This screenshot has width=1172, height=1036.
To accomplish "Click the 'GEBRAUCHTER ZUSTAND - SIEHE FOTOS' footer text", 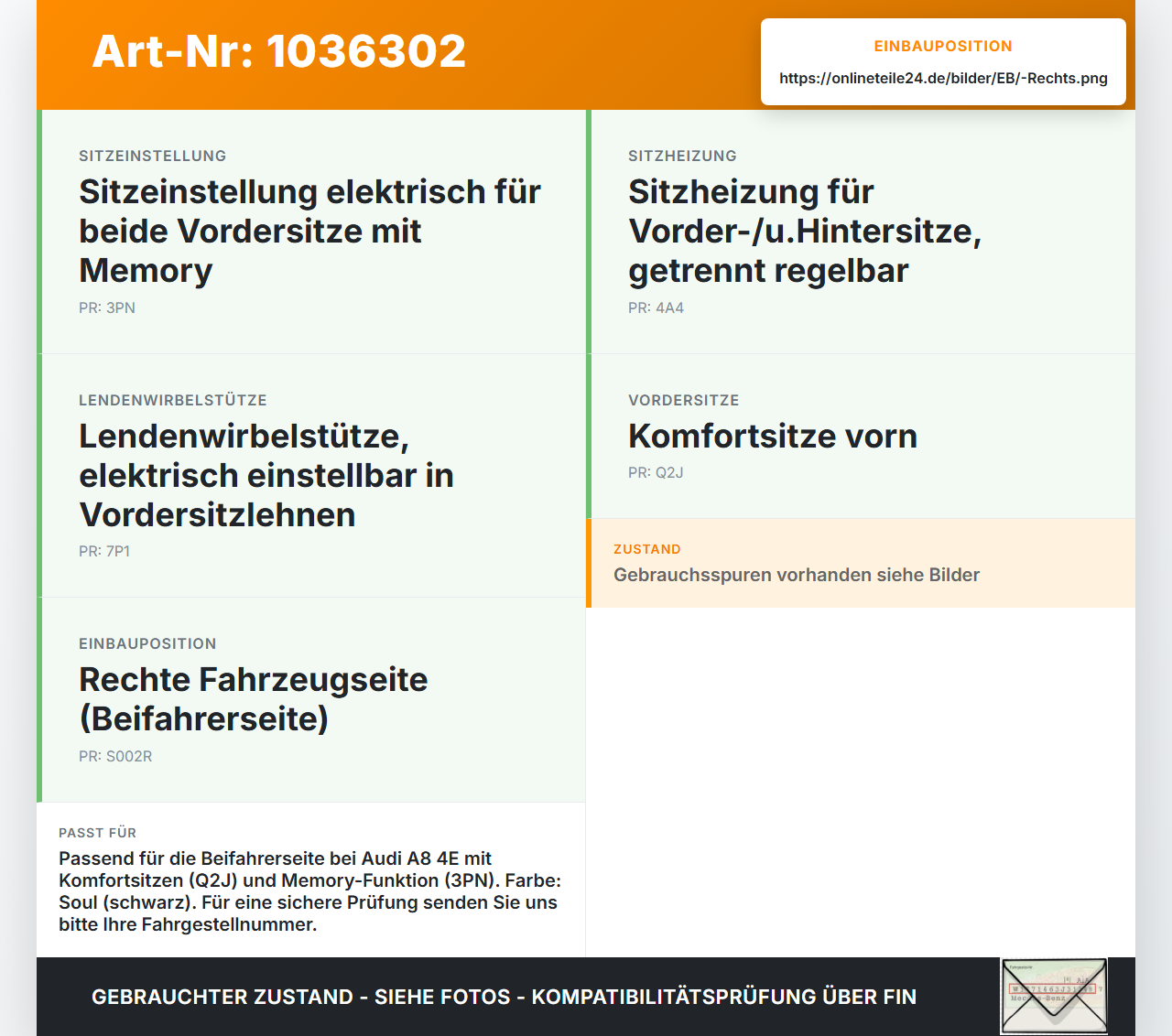I will pyautogui.click(x=504, y=997).
